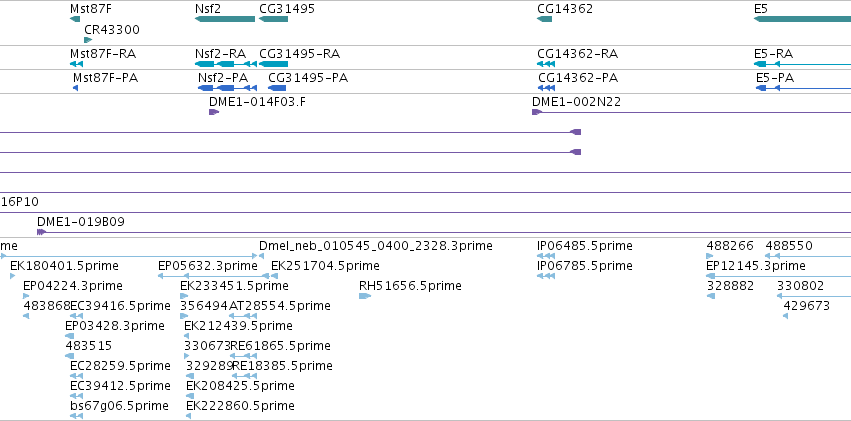Click the 488266 feature label
Viewport: 851px width, 421px height.
point(730,246)
